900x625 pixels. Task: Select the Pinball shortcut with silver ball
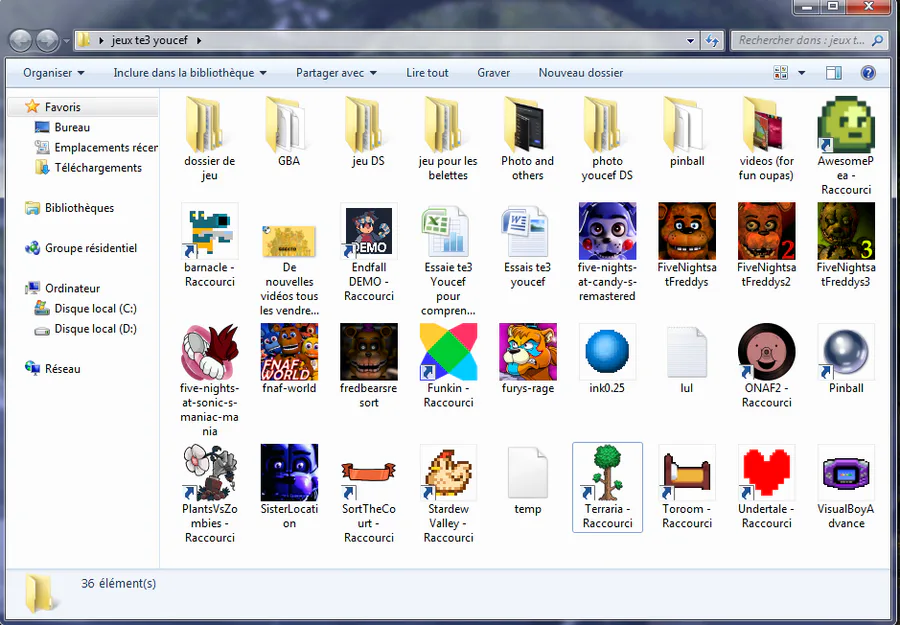(846, 352)
